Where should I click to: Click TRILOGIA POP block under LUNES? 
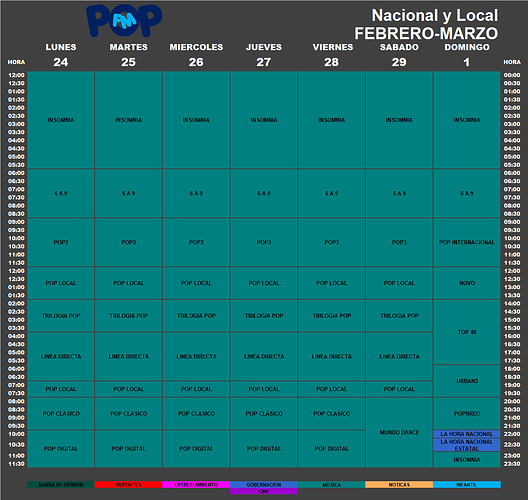click(x=61, y=315)
